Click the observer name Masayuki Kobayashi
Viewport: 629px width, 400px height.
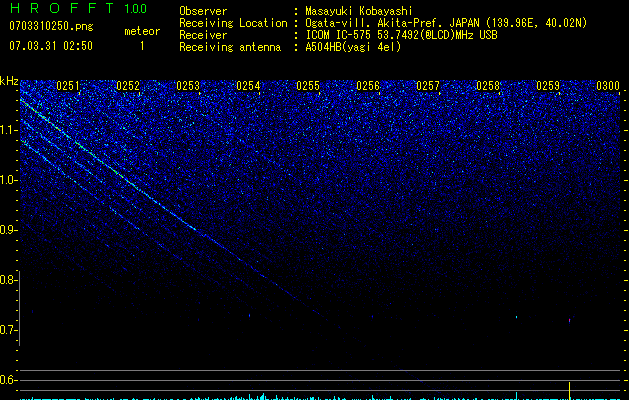tap(359, 11)
